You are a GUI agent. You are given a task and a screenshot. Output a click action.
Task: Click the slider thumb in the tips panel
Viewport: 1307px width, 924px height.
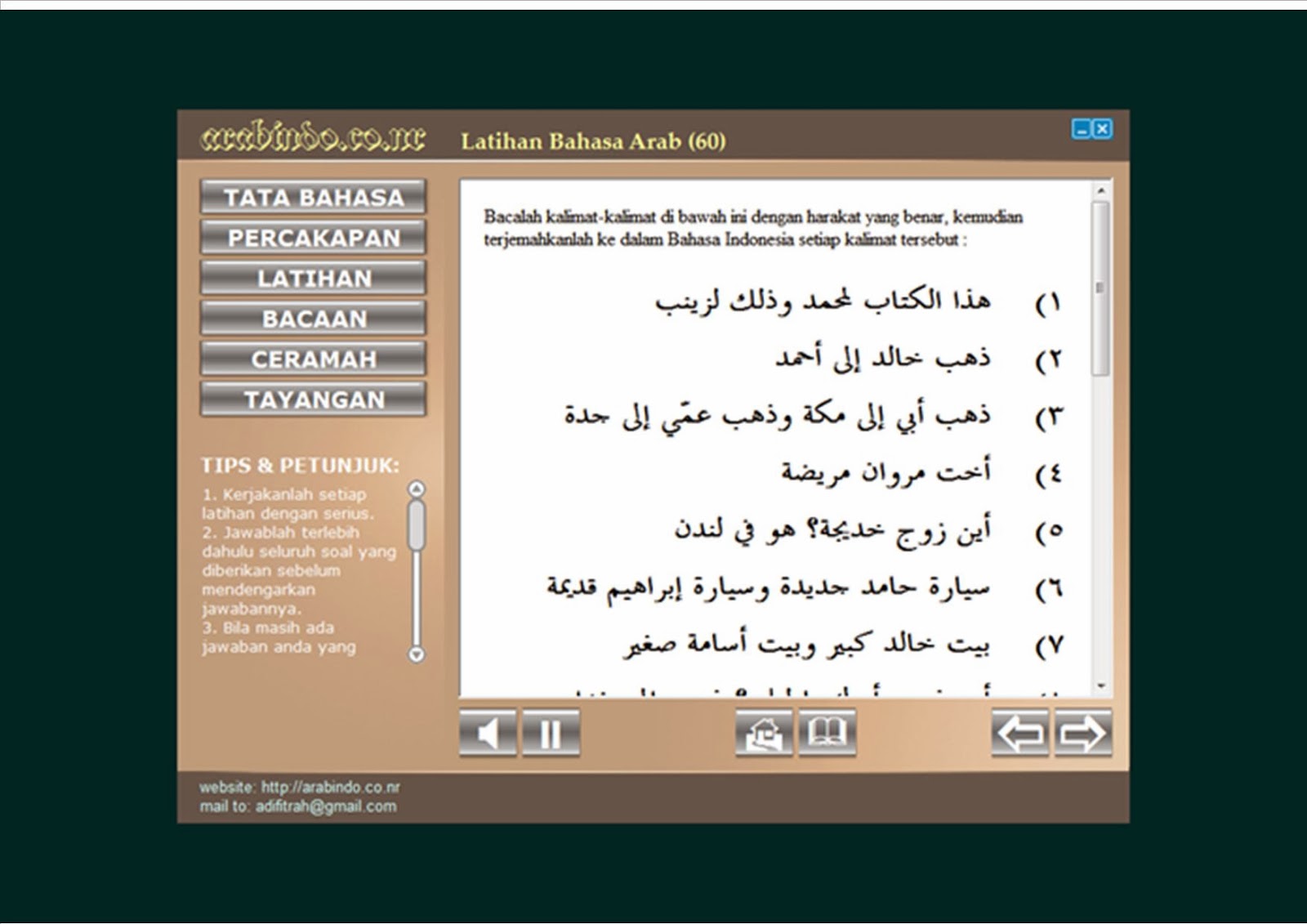pyautogui.click(x=417, y=523)
